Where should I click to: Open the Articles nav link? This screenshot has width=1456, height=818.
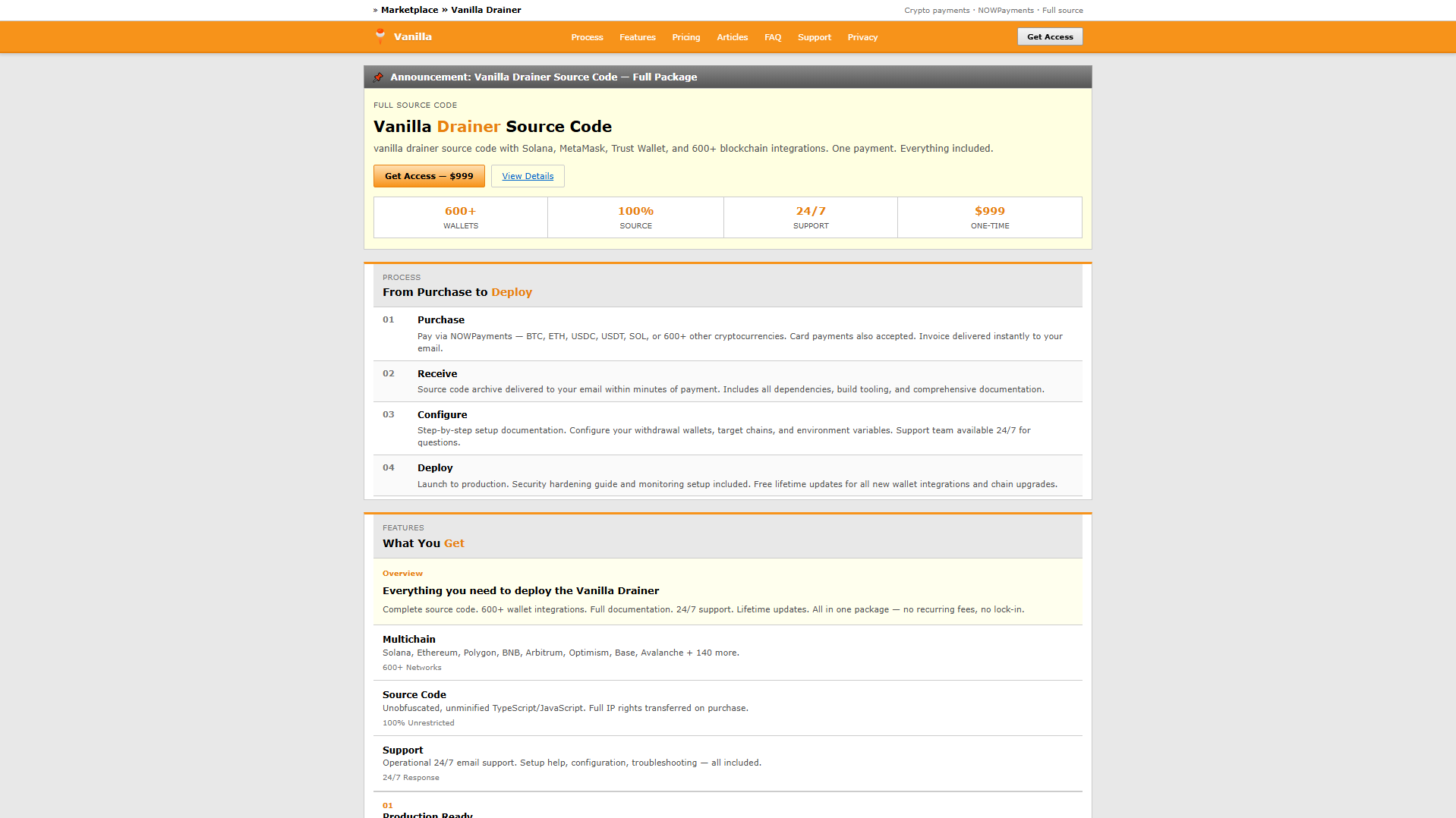[x=732, y=37]
